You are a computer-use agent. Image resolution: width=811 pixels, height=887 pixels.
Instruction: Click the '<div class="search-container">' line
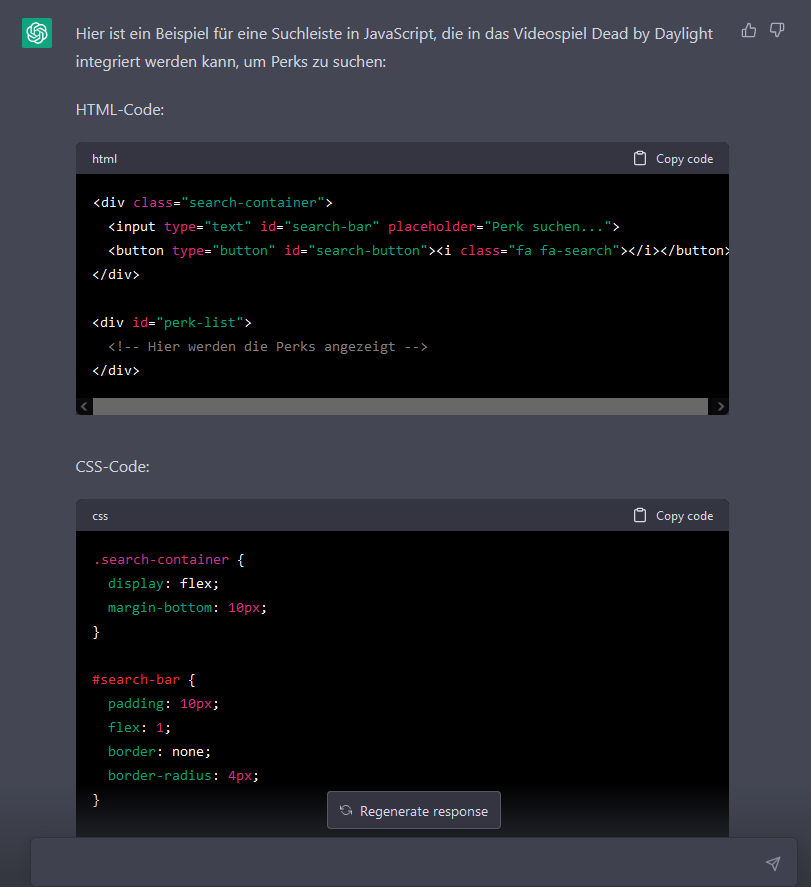pyautogui.click(x=213, y=203)
